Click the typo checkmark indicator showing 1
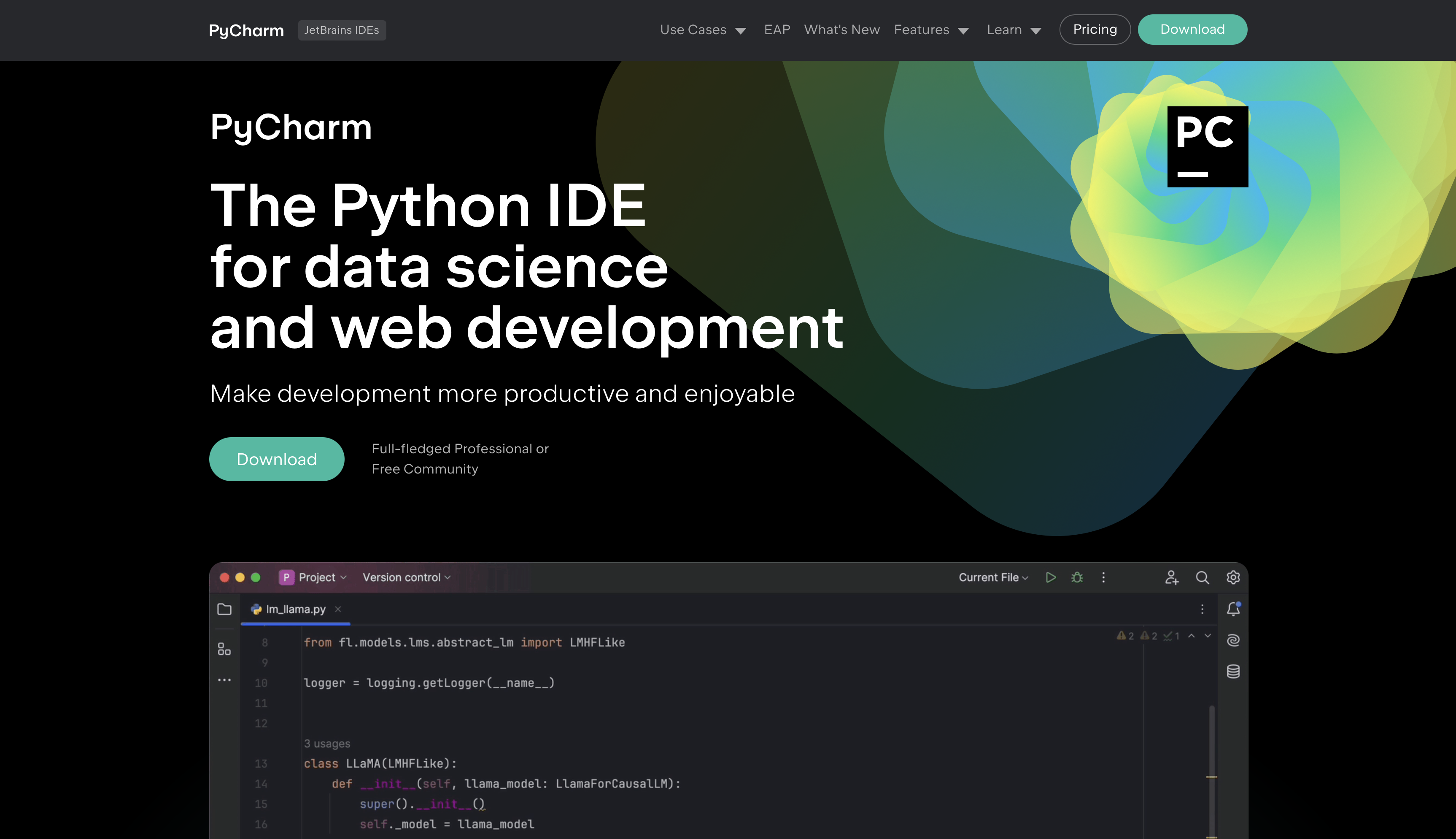 (x=1172, y=636)
